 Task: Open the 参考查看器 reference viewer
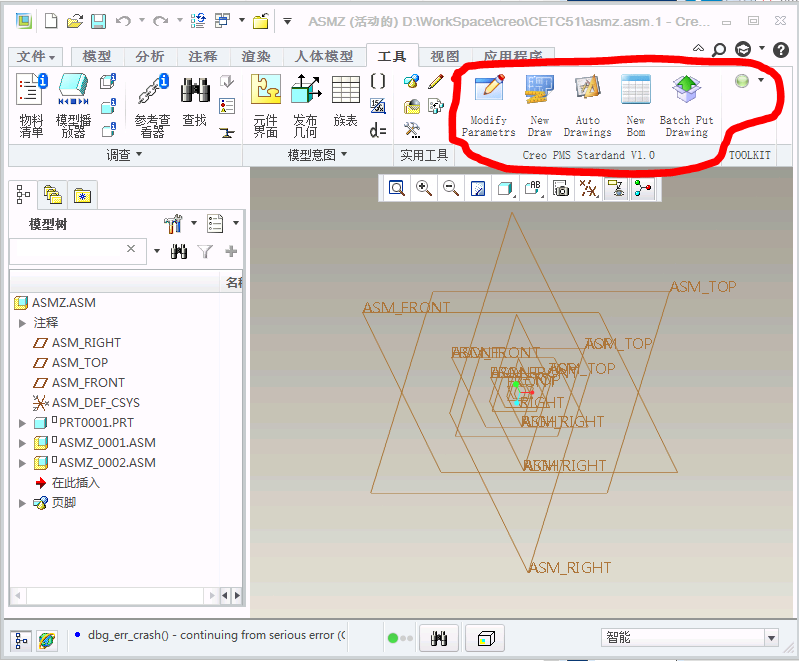pos(152,105)
